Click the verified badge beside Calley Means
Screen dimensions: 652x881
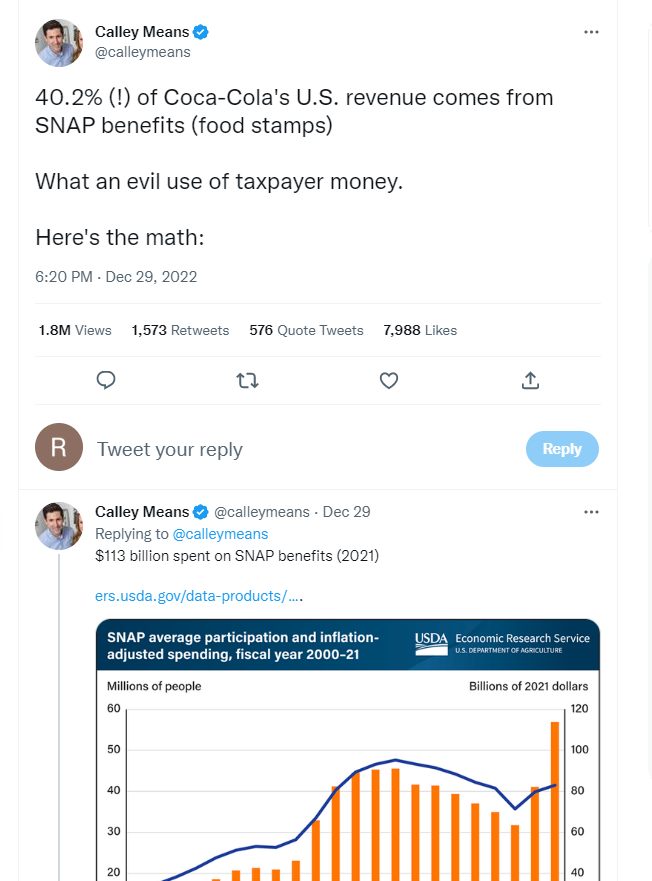tap(201, 32)
